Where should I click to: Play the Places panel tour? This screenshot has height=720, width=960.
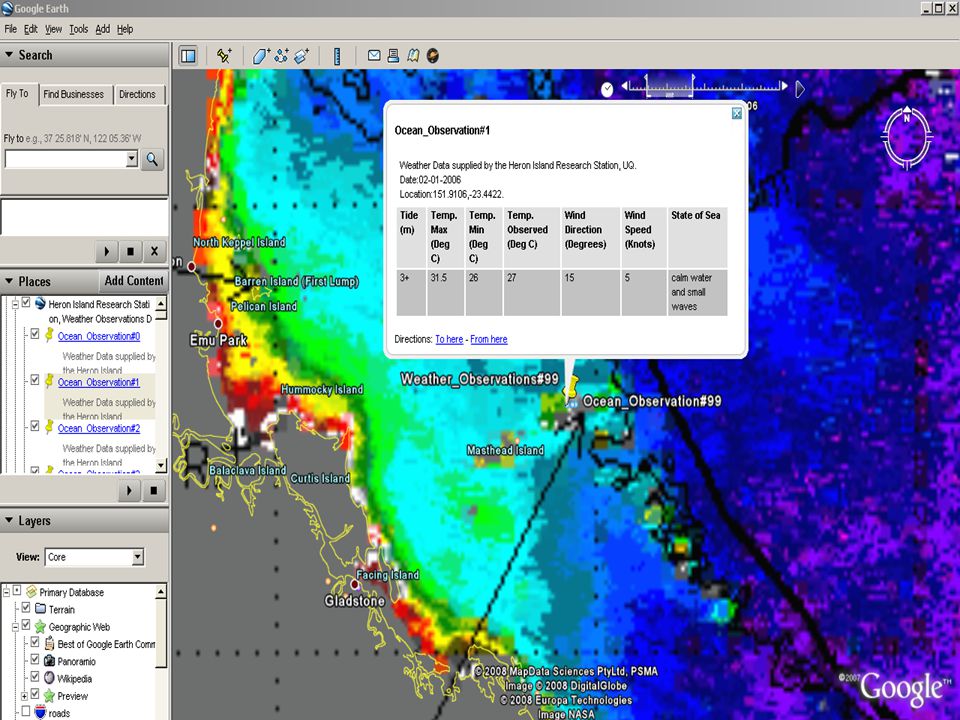pyautogui.click(x=129, y=490)
